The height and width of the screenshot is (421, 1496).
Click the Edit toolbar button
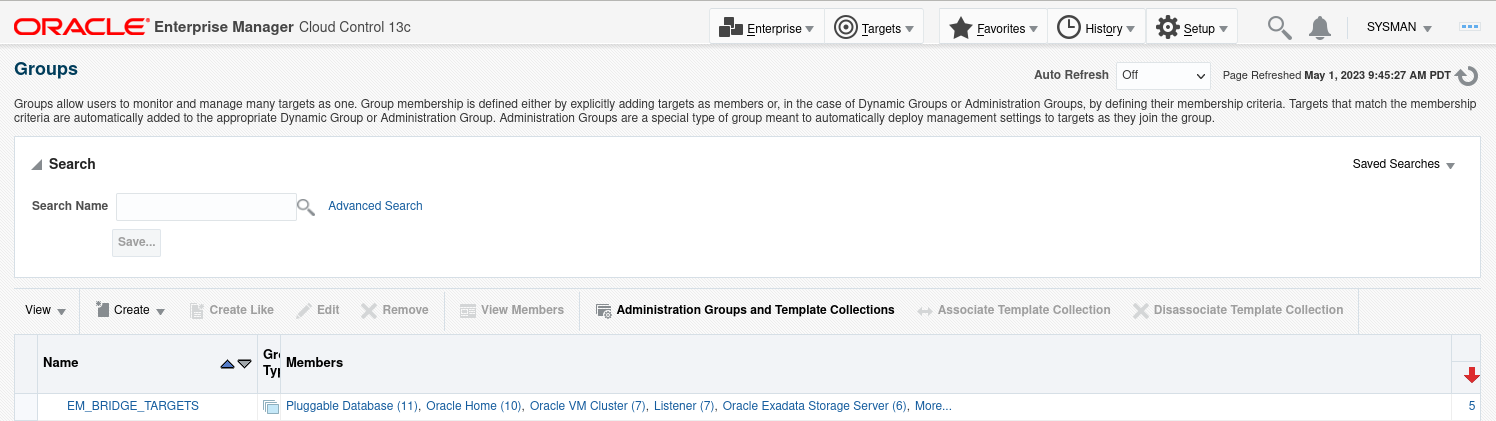tap(318, 310)
